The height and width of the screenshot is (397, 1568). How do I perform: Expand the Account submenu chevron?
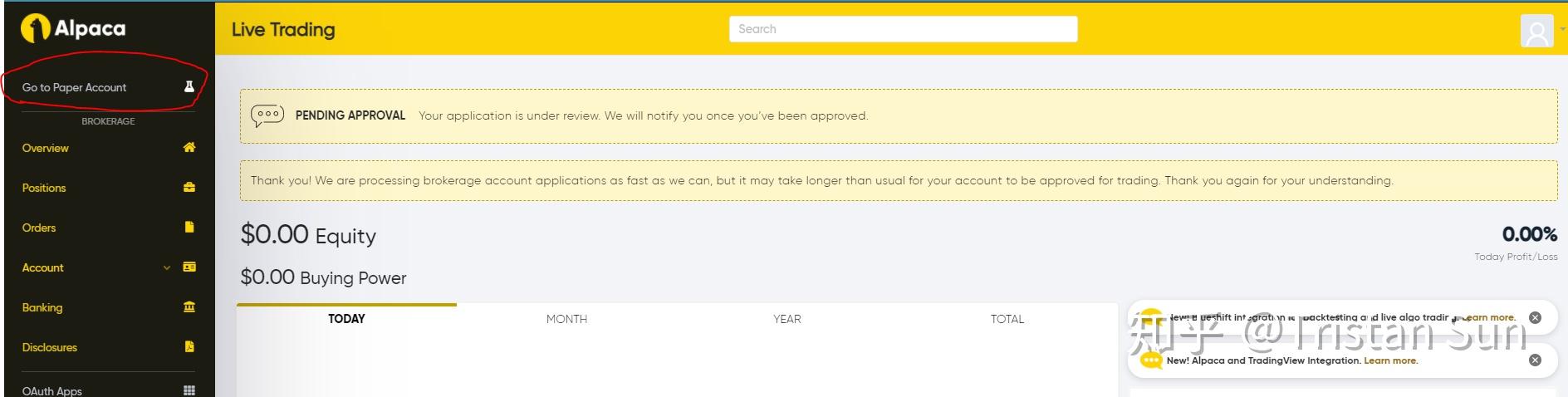pyautogui.click(x=167, y=267)
